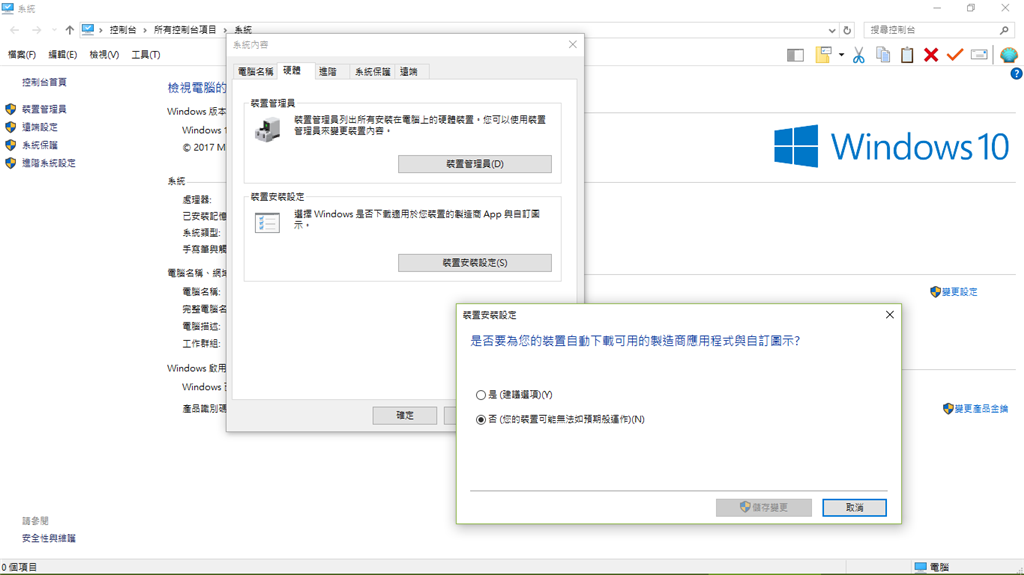The height and width of the screenshot is (575, 1024).
Task: Click 確定 button in 系統內容 dialog
Action: pyautogui.click(x=405, y=416)
